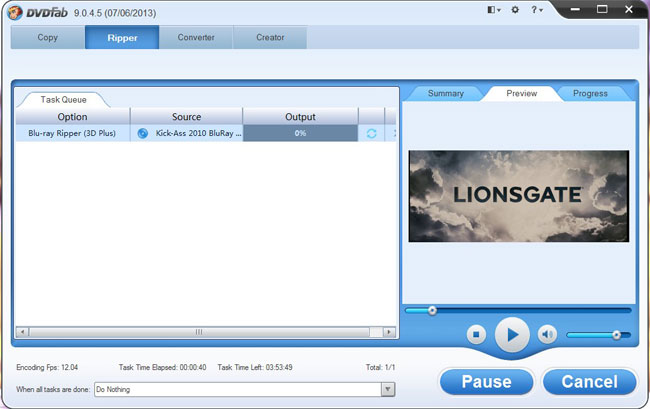The width and height of the screenshot is (650, 409).
Task: Click the Lionsgate preview thumbnail
Action: pyautogui.click(x=519, y=196)
